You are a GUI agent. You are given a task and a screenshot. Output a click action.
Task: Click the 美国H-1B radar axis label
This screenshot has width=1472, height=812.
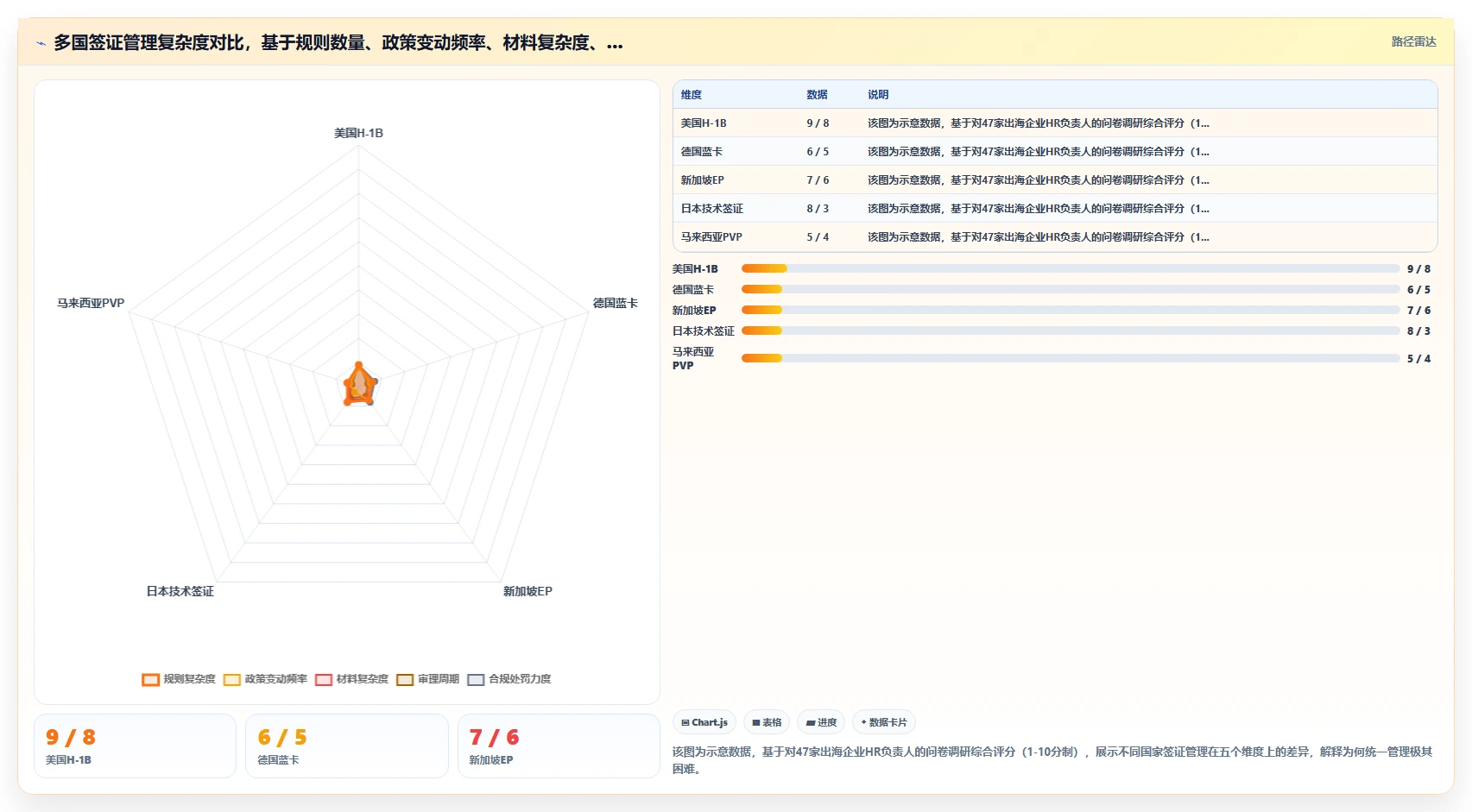tap(358, 133)
